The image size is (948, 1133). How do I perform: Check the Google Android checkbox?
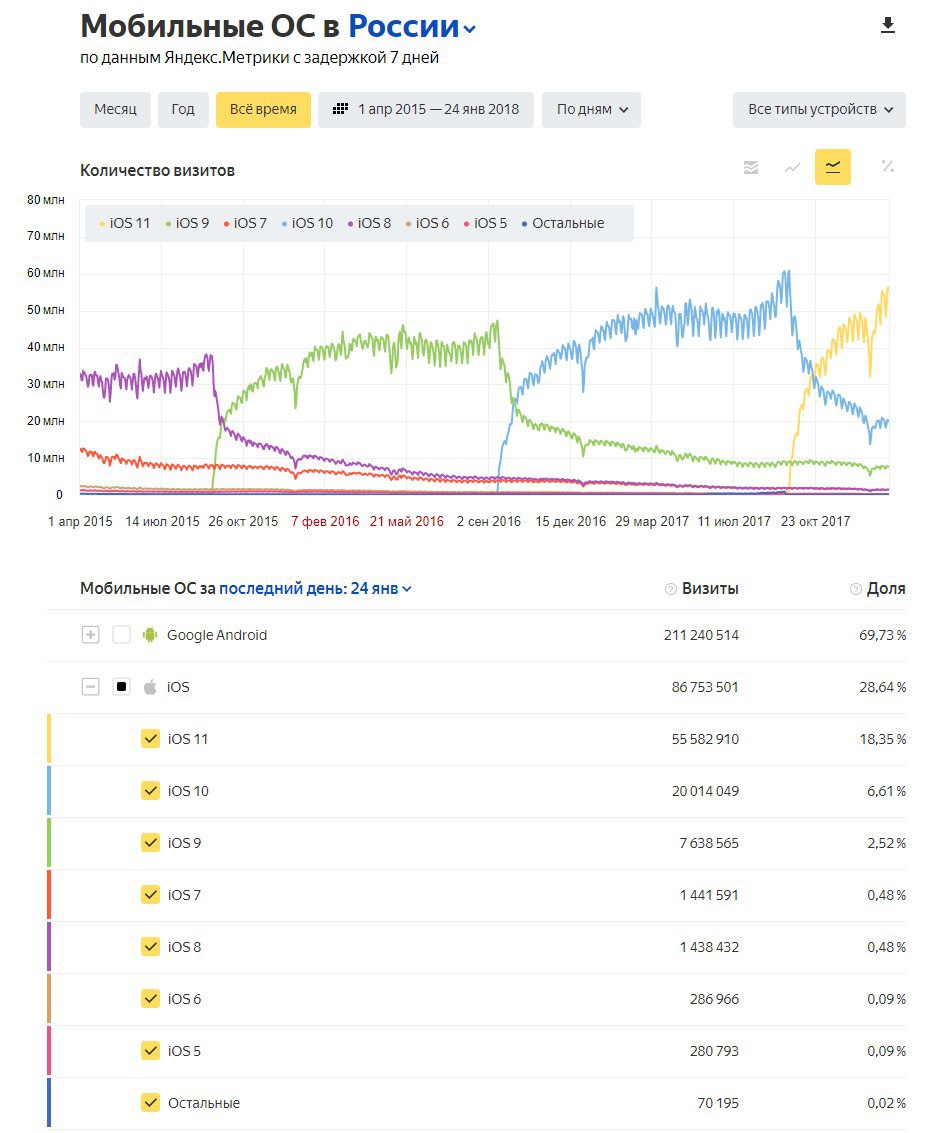coord(121,634)
